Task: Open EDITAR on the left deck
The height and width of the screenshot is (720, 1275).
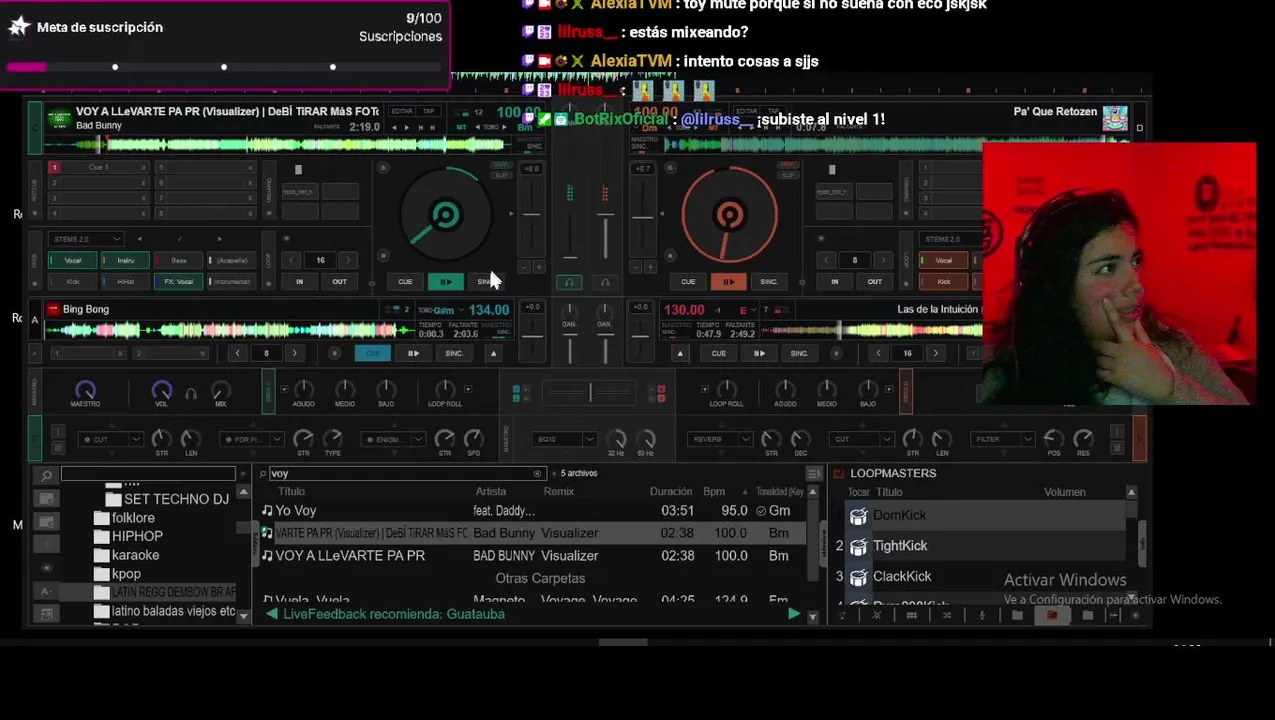Action: (402, 111)
